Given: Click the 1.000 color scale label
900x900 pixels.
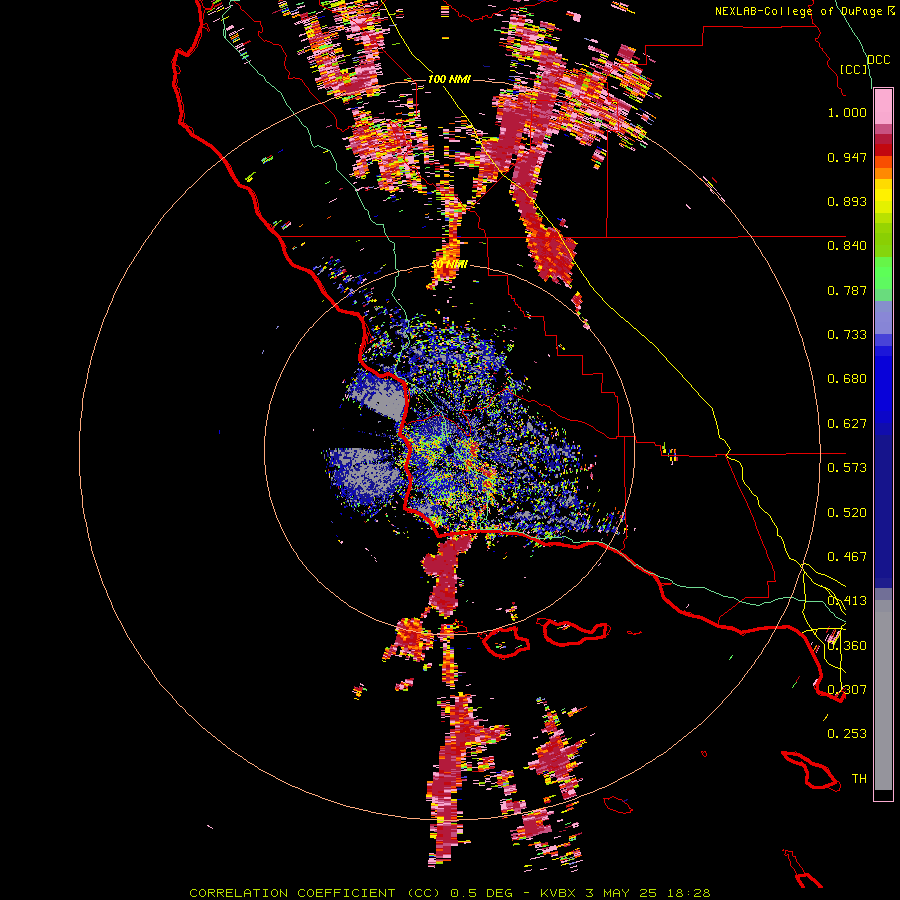Looking at the screenshot, I should click(x=847, y=112).
